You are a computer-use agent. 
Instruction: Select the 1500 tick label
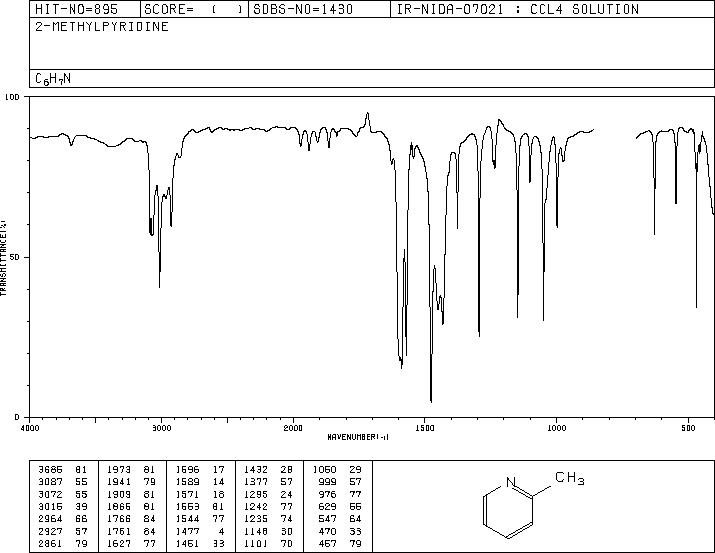coord(425,428)
